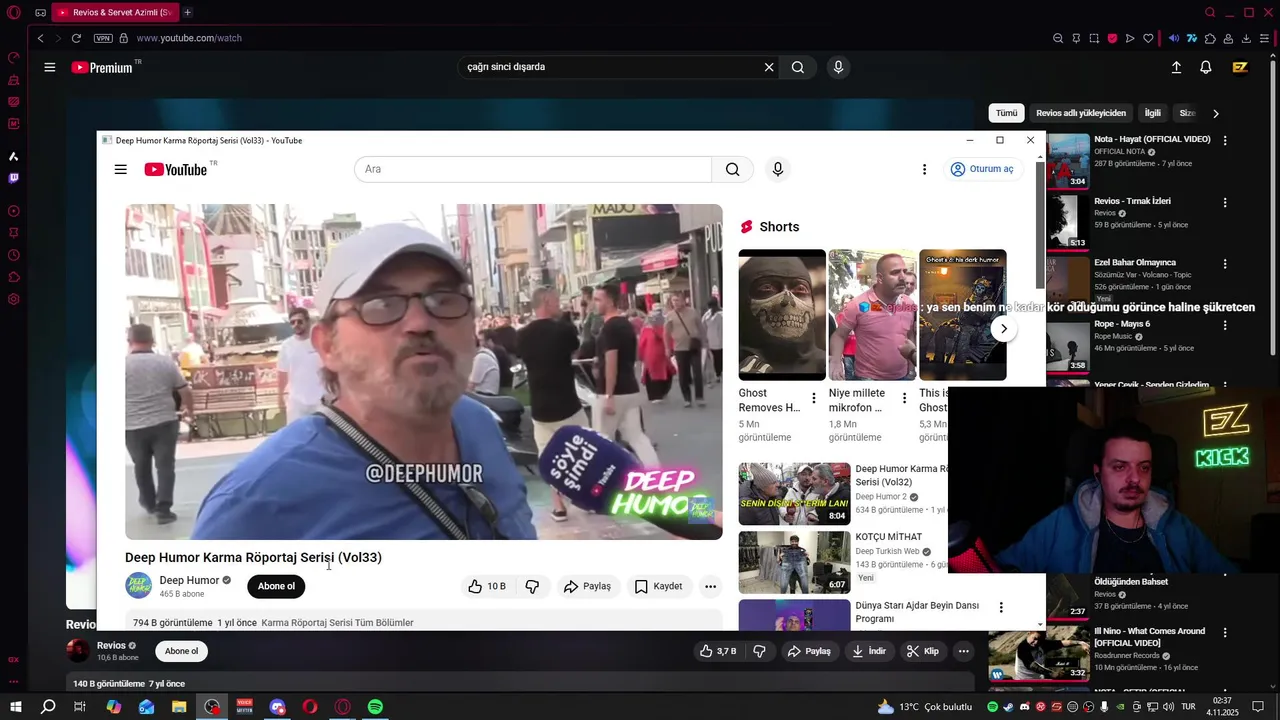Click the Opera GX browser tab Revios & Servet Azimli
This screenshot has width=1280, height=720.
click(x=115, y=12)
